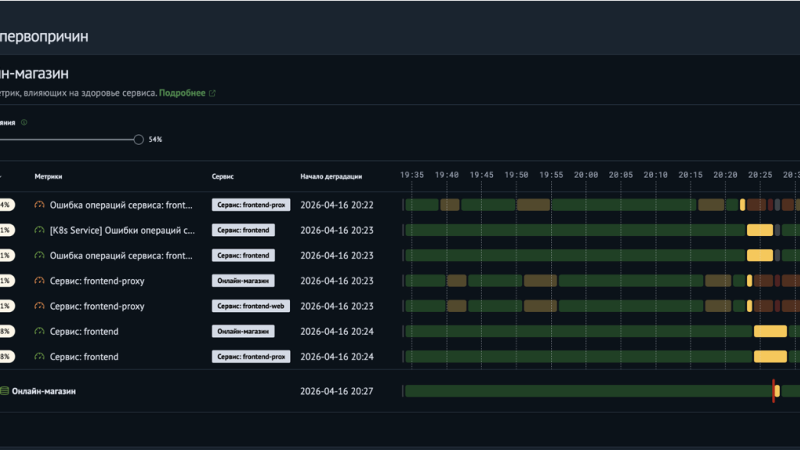Select the Сервис: frontend tag in K8s row

pyautogui.click(x=243, y=230)
